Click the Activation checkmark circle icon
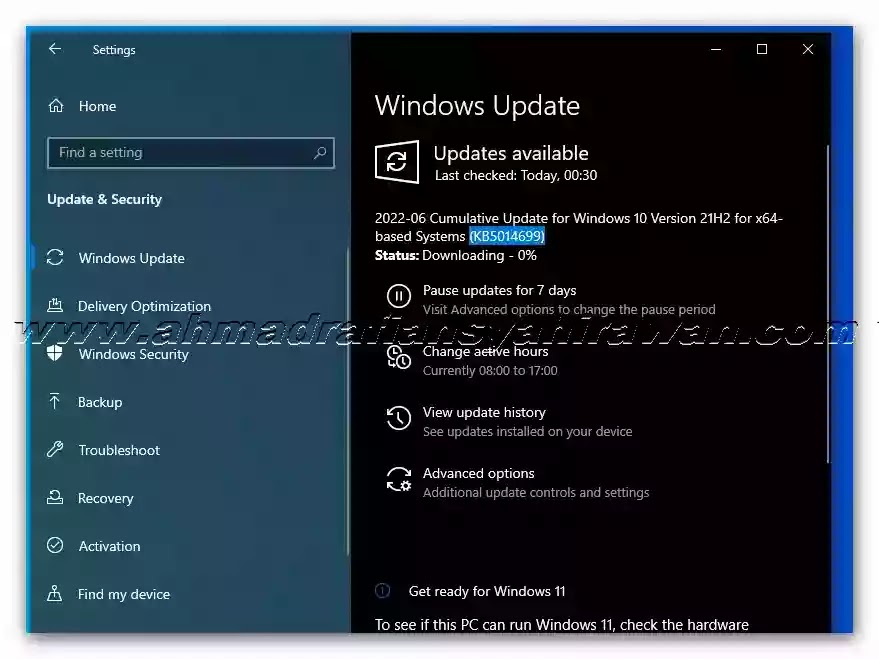This screenshot has height=659, width=879. [x=56, y=546]
